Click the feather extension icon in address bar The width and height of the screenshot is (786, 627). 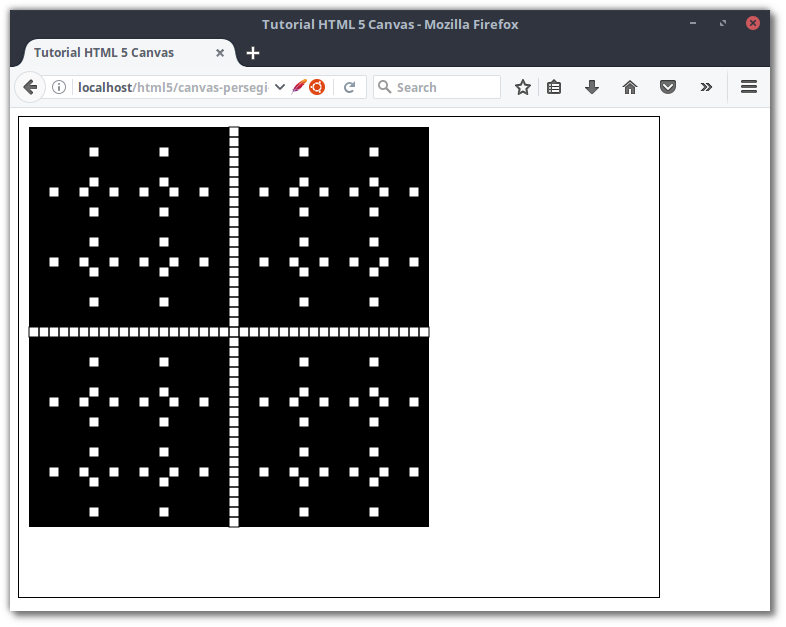tap(299, 87)
